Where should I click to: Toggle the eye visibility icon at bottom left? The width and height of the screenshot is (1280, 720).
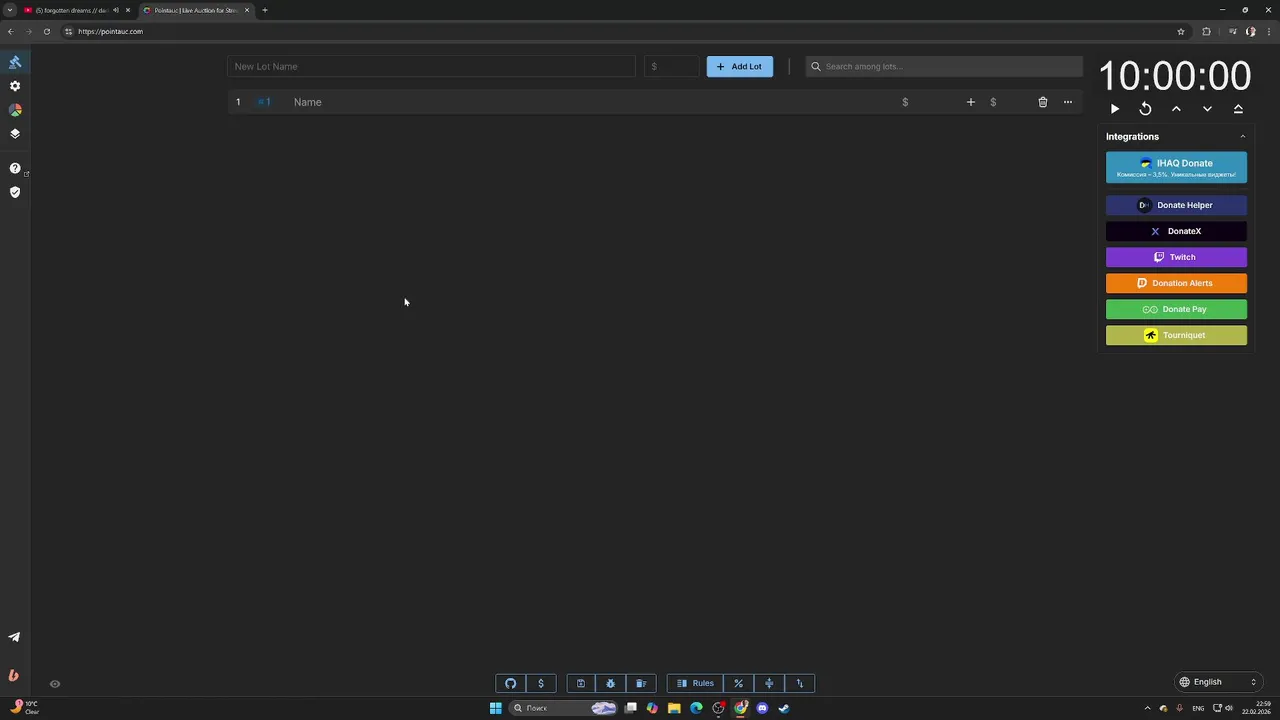coord(55,684)
